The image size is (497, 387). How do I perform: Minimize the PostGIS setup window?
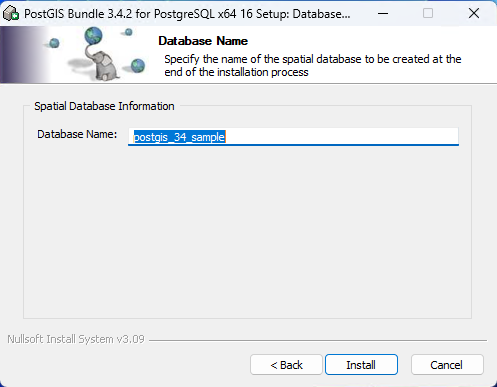383,14
